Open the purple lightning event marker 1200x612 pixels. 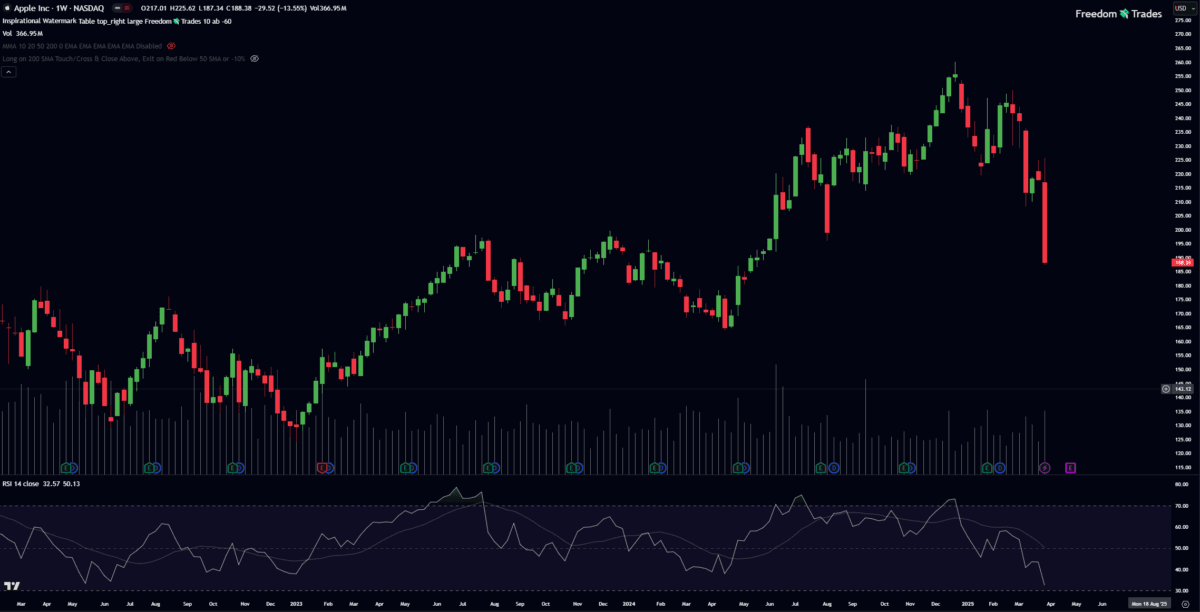(x=1044, y=467)
